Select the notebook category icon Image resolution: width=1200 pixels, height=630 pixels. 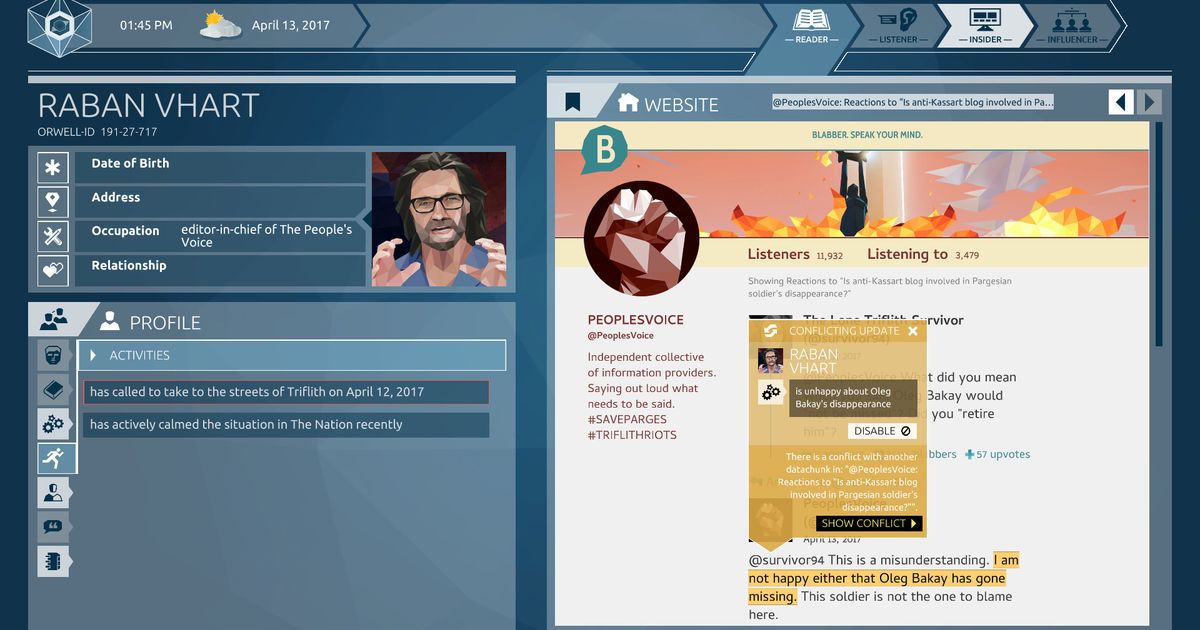[x=53, y=561]
